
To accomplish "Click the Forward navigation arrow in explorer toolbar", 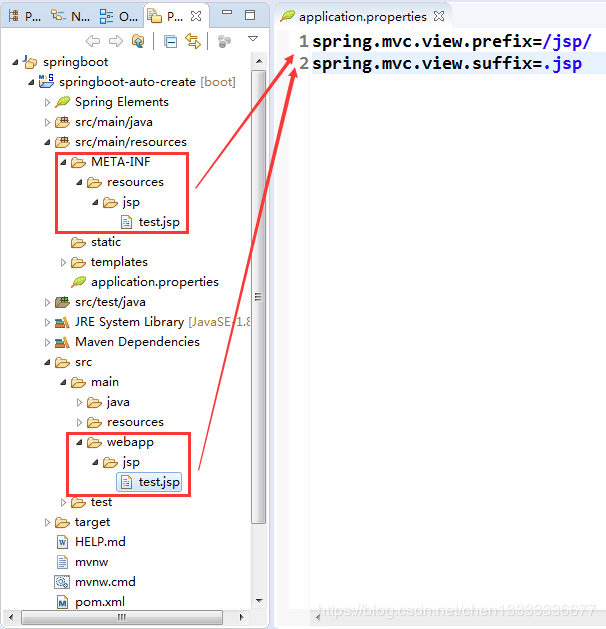I will point(115,41).
